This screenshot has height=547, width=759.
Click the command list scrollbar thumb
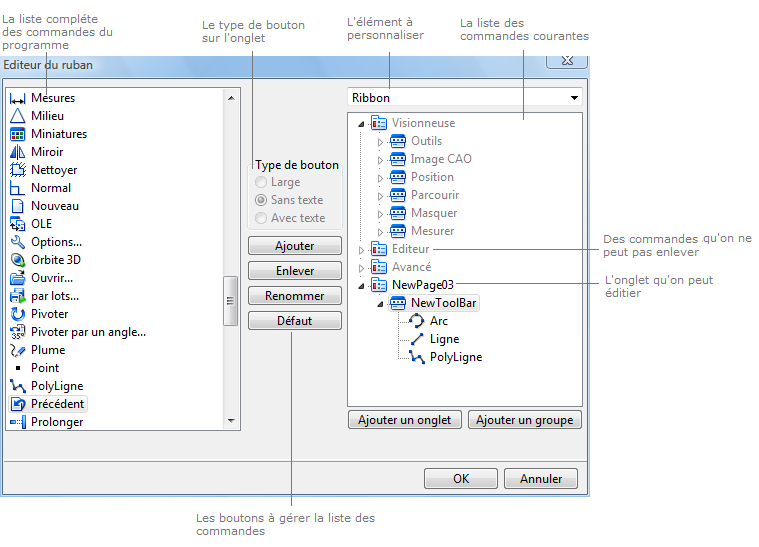(231, 301)
